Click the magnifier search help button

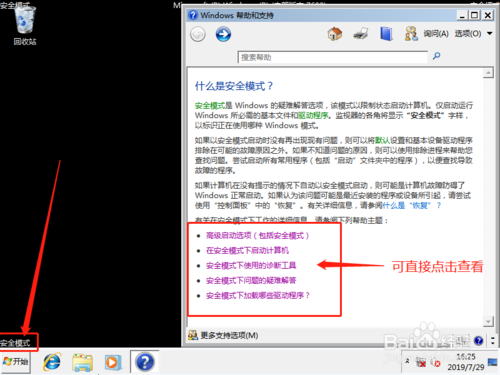pos(436,56)
